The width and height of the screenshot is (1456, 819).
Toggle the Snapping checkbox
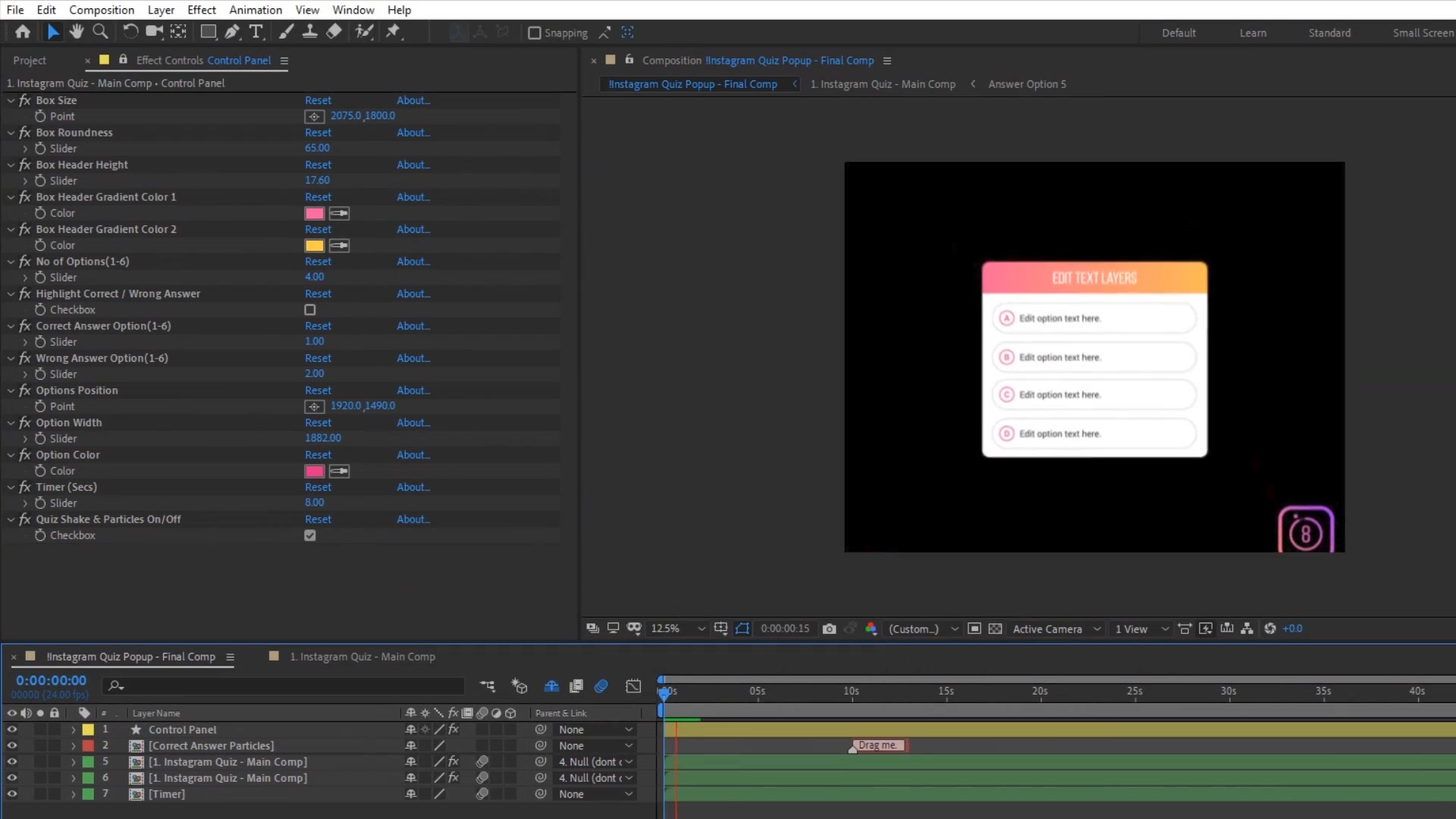point(535,33)
